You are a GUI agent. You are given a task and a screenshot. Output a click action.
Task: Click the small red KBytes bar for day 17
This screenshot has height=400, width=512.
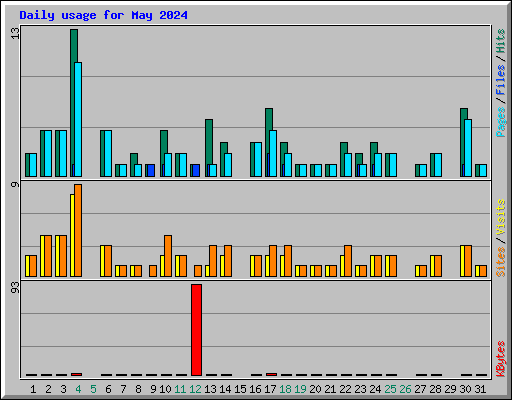click(x=271, y=374)
